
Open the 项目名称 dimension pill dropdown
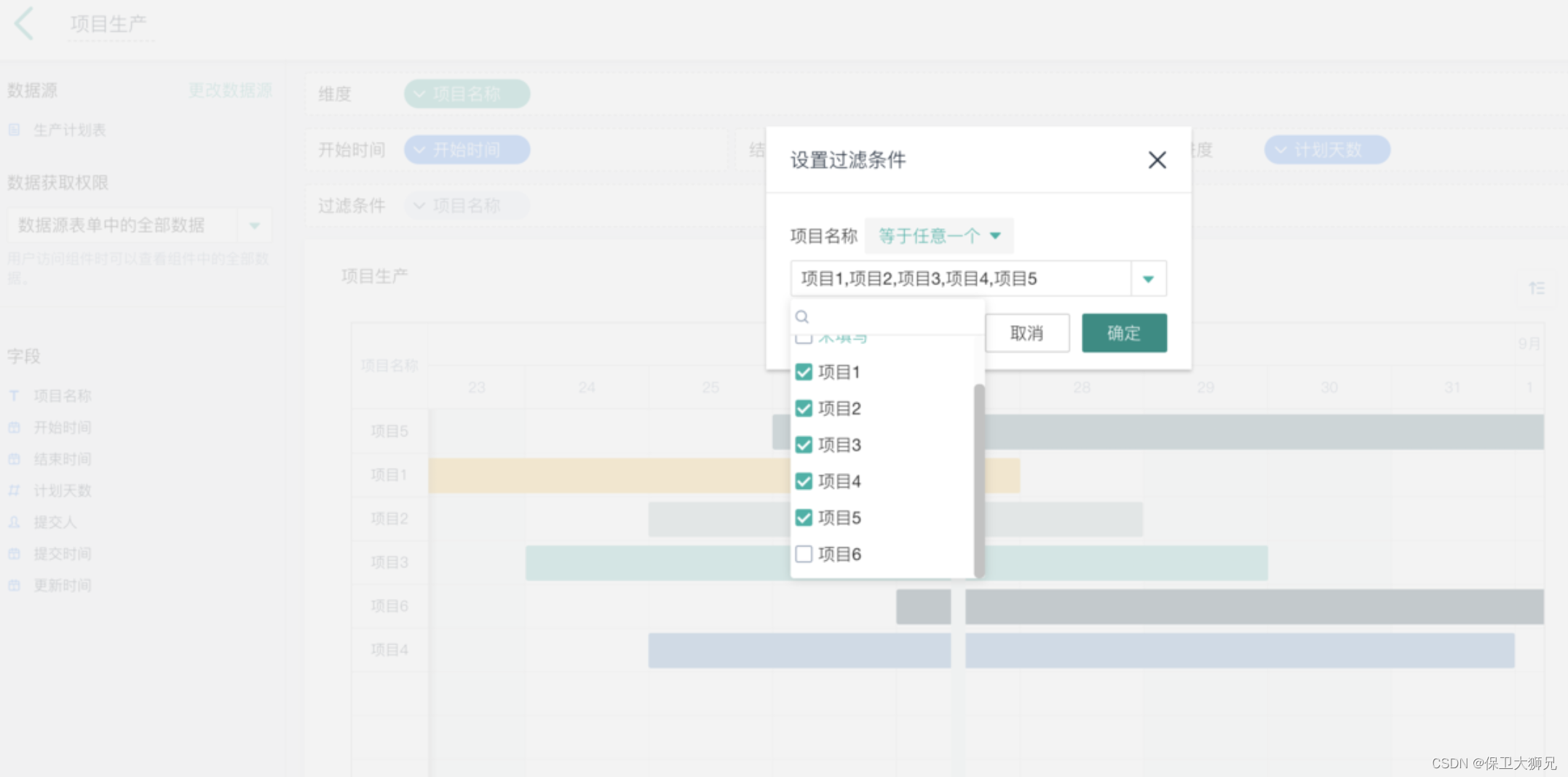(x=467, y=94)
